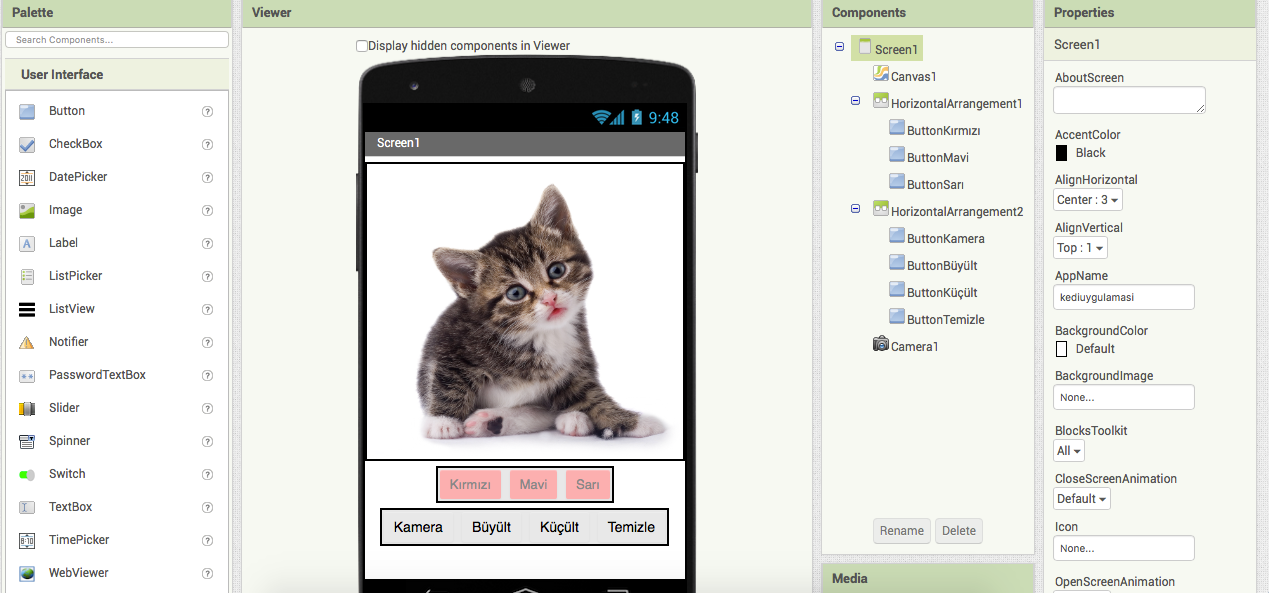Open the BlocksToolkit All dropdown
This screenshot has height=593, width=1269.
click(1069, 451)
